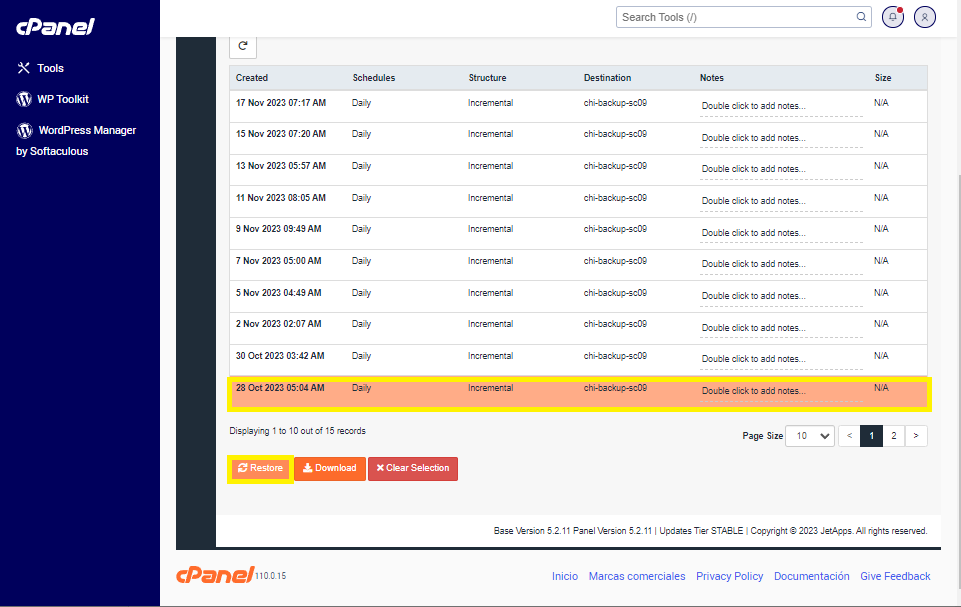961x607 pixels.
Task: Sort by the Created column header
Action: click(252, 78)
